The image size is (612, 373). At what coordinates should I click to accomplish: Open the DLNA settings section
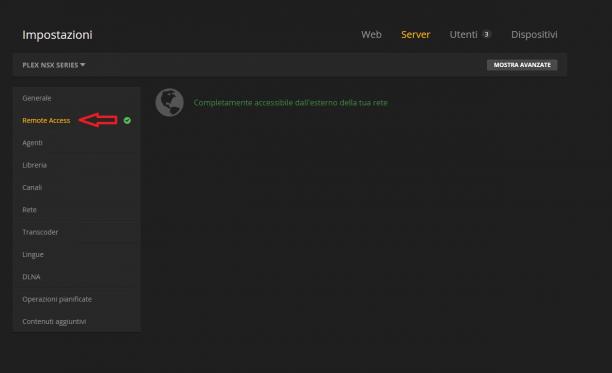tap(76, 277)
